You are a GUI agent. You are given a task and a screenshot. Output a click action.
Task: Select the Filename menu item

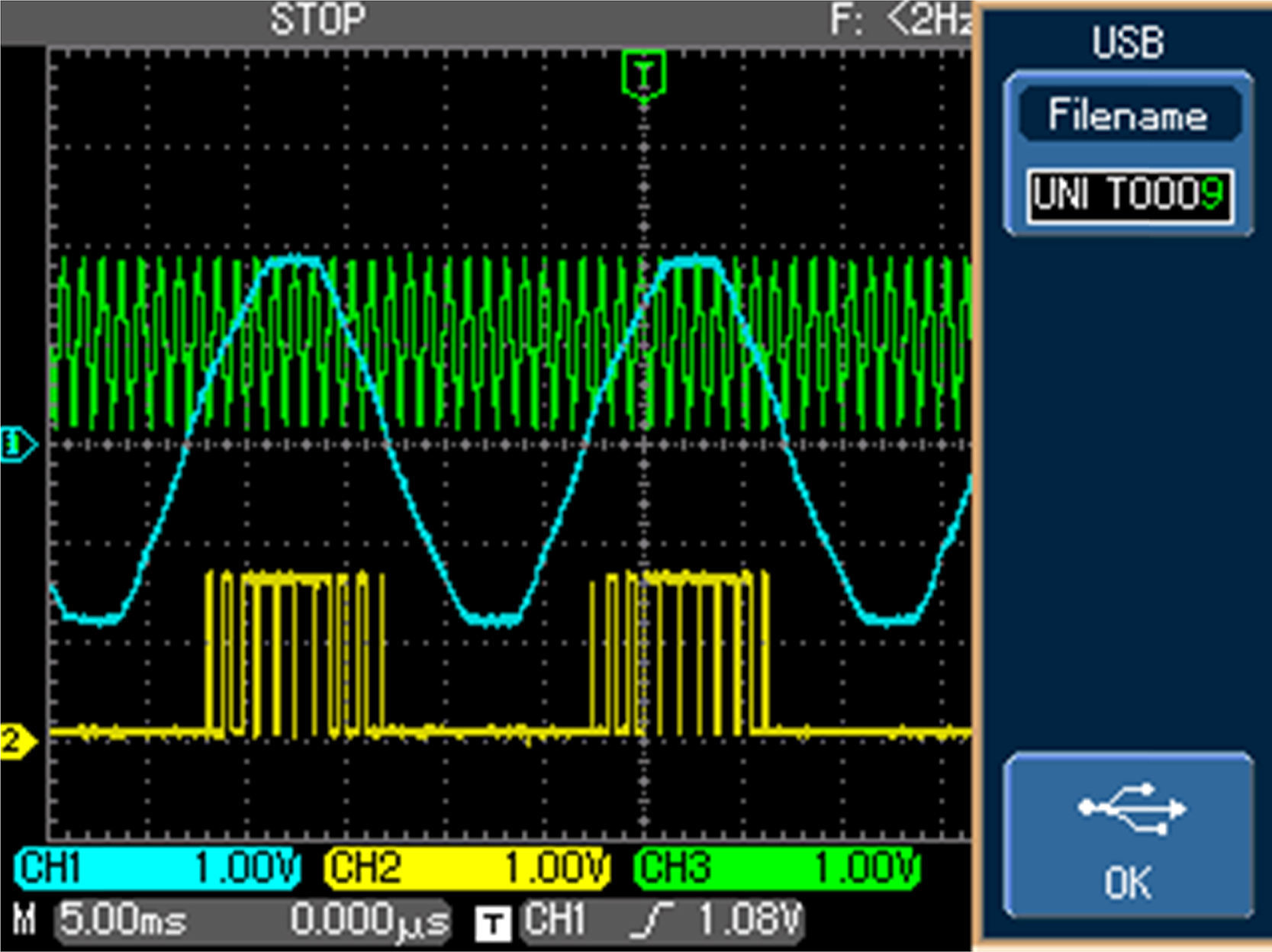coord(1128,115)
